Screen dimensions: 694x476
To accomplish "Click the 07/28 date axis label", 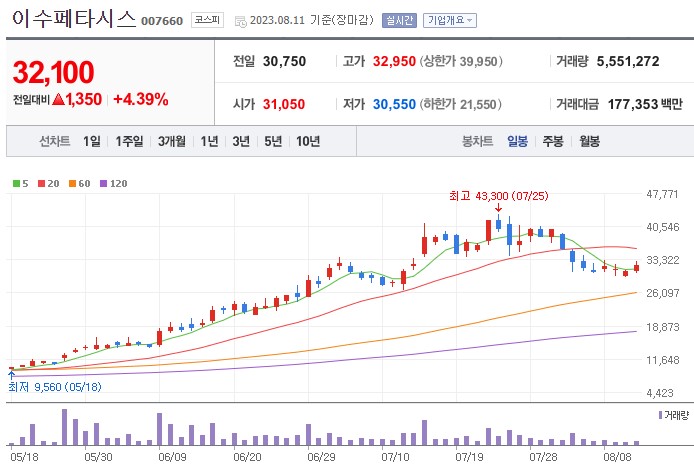I will [544, 457].
